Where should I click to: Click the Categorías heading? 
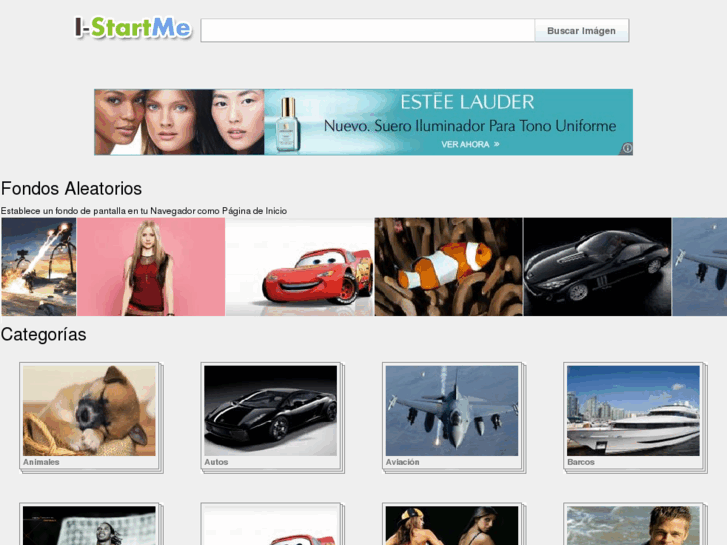coord(44,334)
